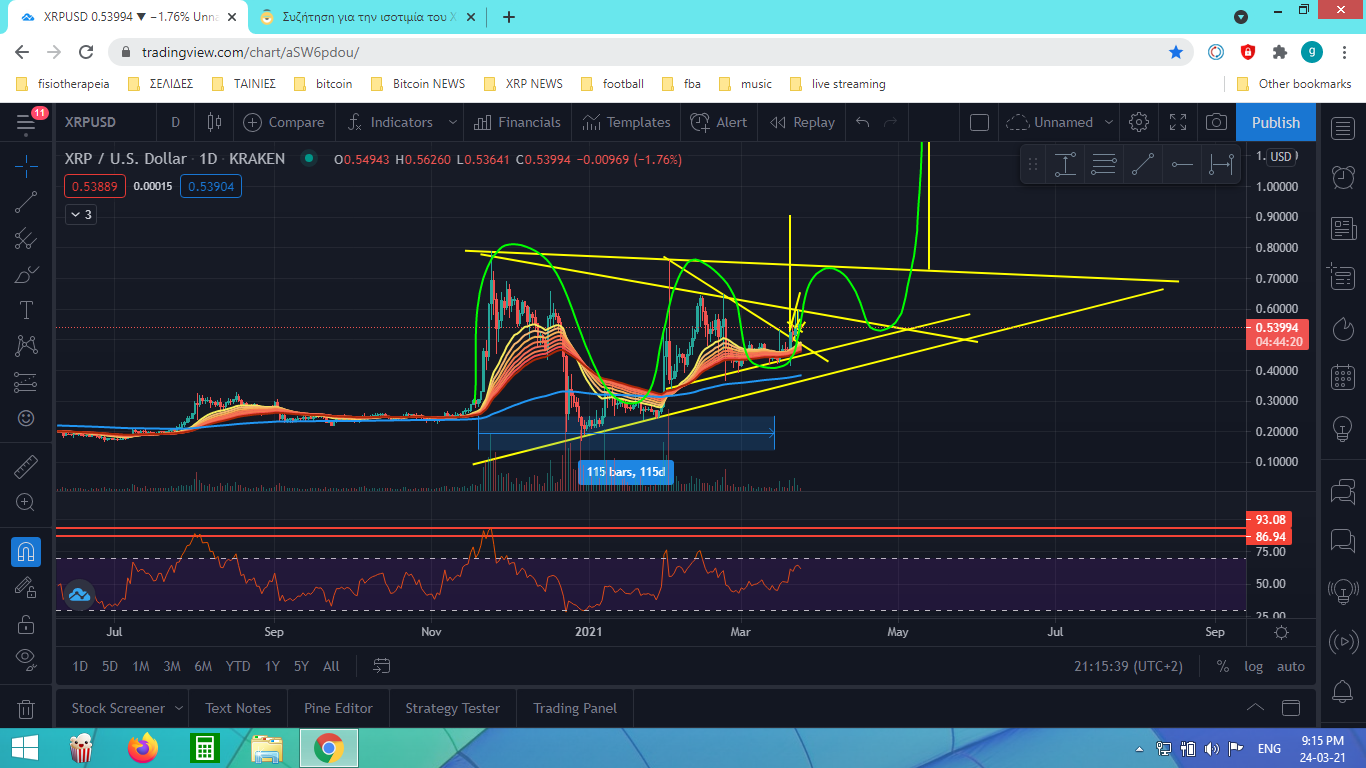Click the blue Publish button

1275,122
